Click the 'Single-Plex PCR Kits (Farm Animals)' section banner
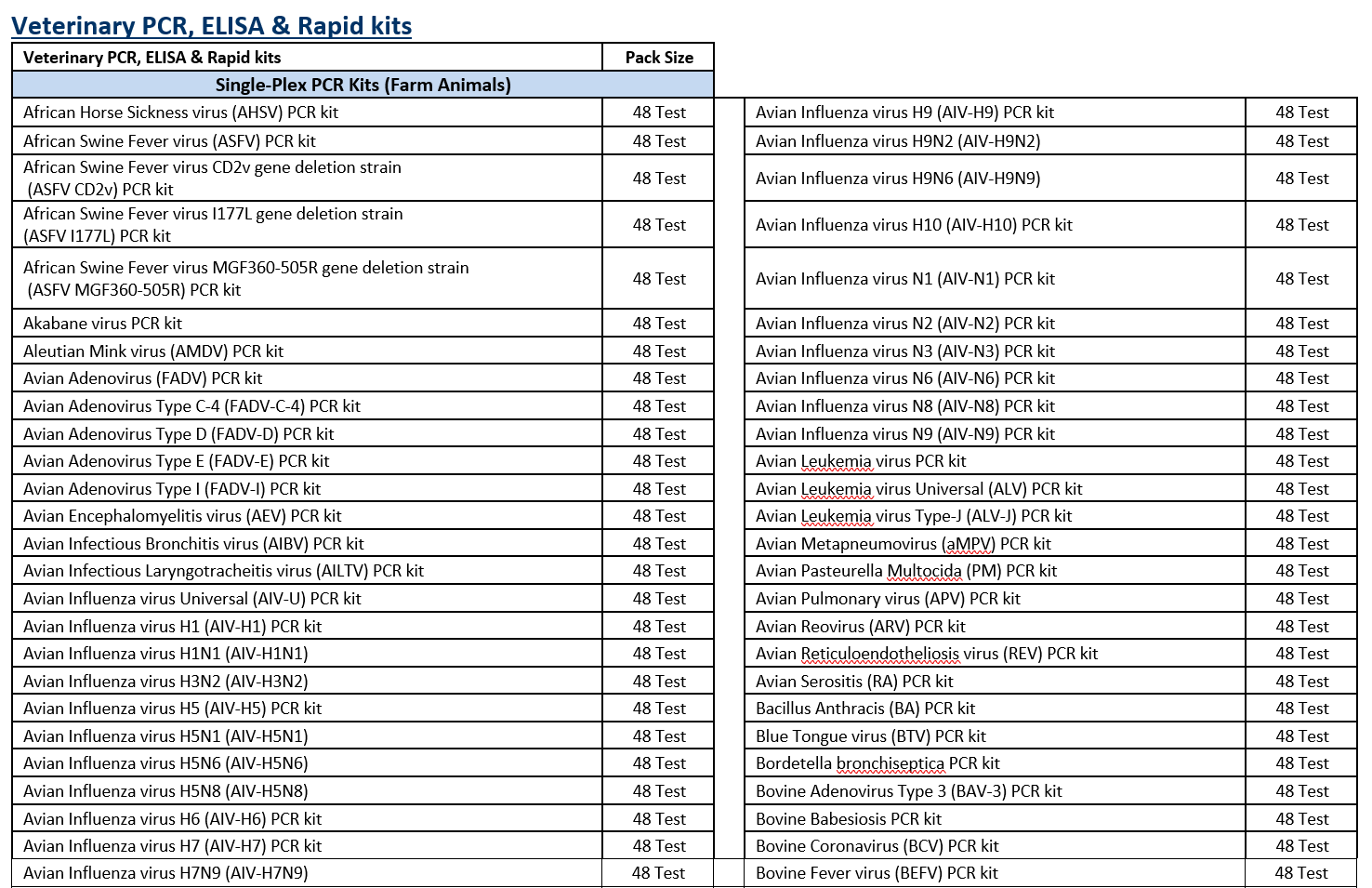1372x888 pixels. coord(363,85)
